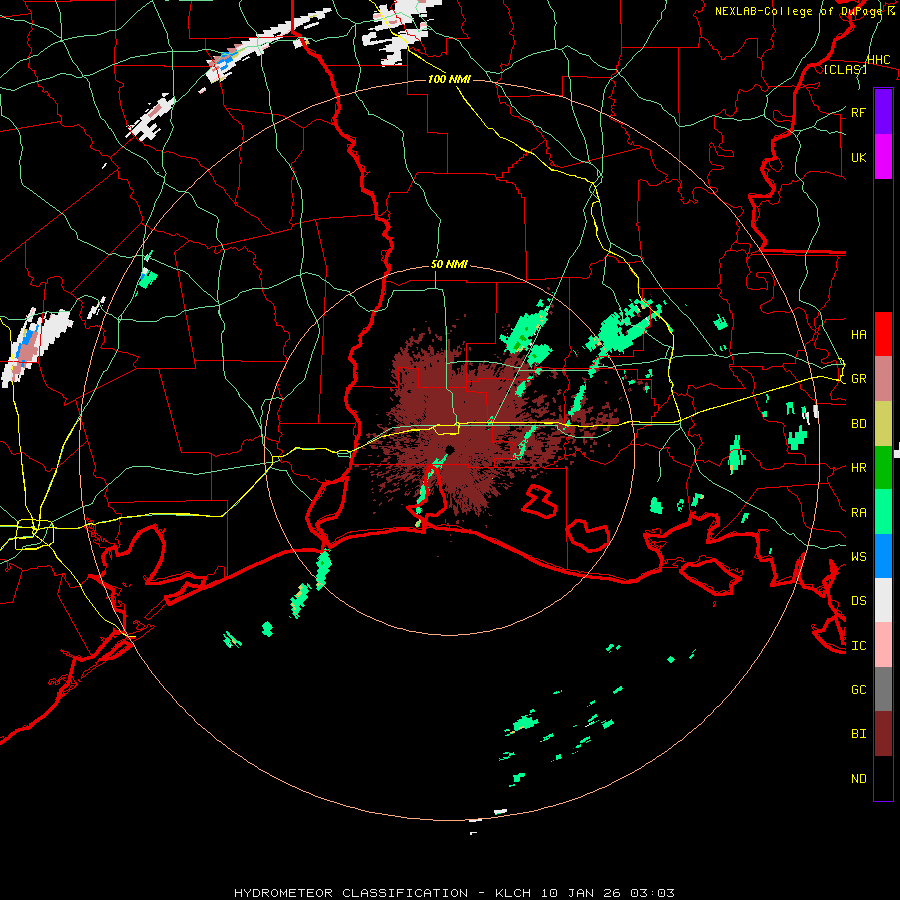Click the gray GC legend color swatch
This screenshot has height=900, width=900.
tap(883, 689)
